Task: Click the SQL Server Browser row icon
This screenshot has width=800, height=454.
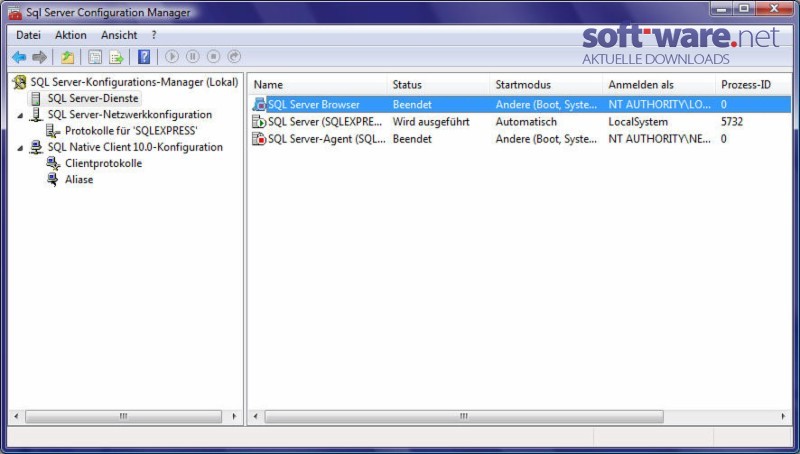Action: tap(259, 105)
